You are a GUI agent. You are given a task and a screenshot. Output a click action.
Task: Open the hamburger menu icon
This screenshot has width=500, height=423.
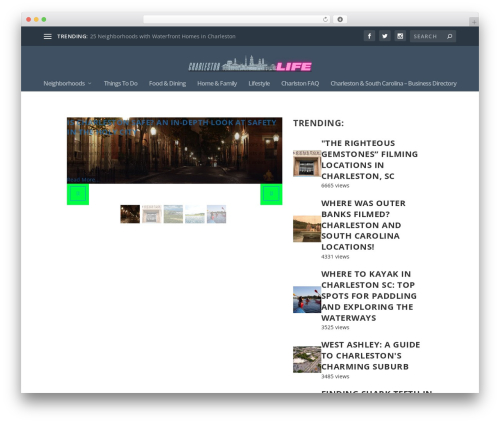(48, 36)
